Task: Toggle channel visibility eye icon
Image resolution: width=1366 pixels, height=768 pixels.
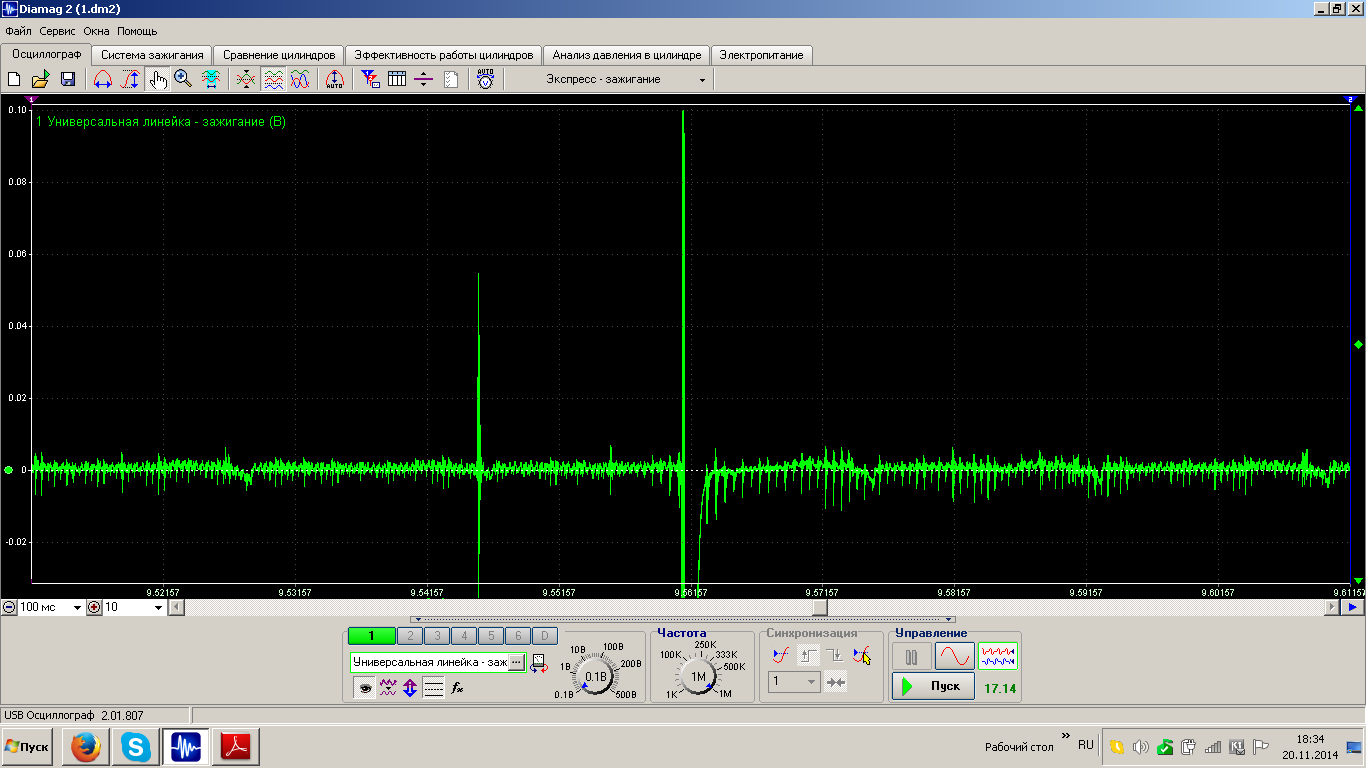Action: 365,688
